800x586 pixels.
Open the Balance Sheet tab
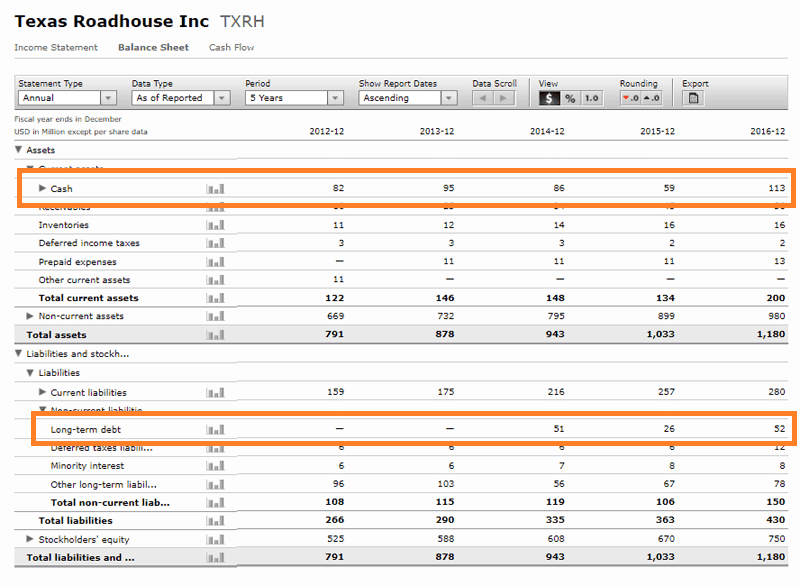(x=153, y=47)
